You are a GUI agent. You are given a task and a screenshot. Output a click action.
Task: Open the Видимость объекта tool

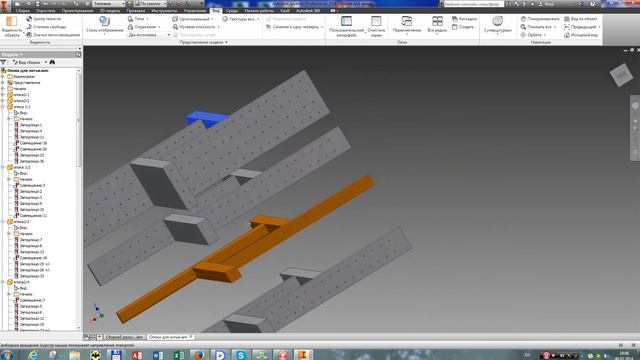[11, 27]
